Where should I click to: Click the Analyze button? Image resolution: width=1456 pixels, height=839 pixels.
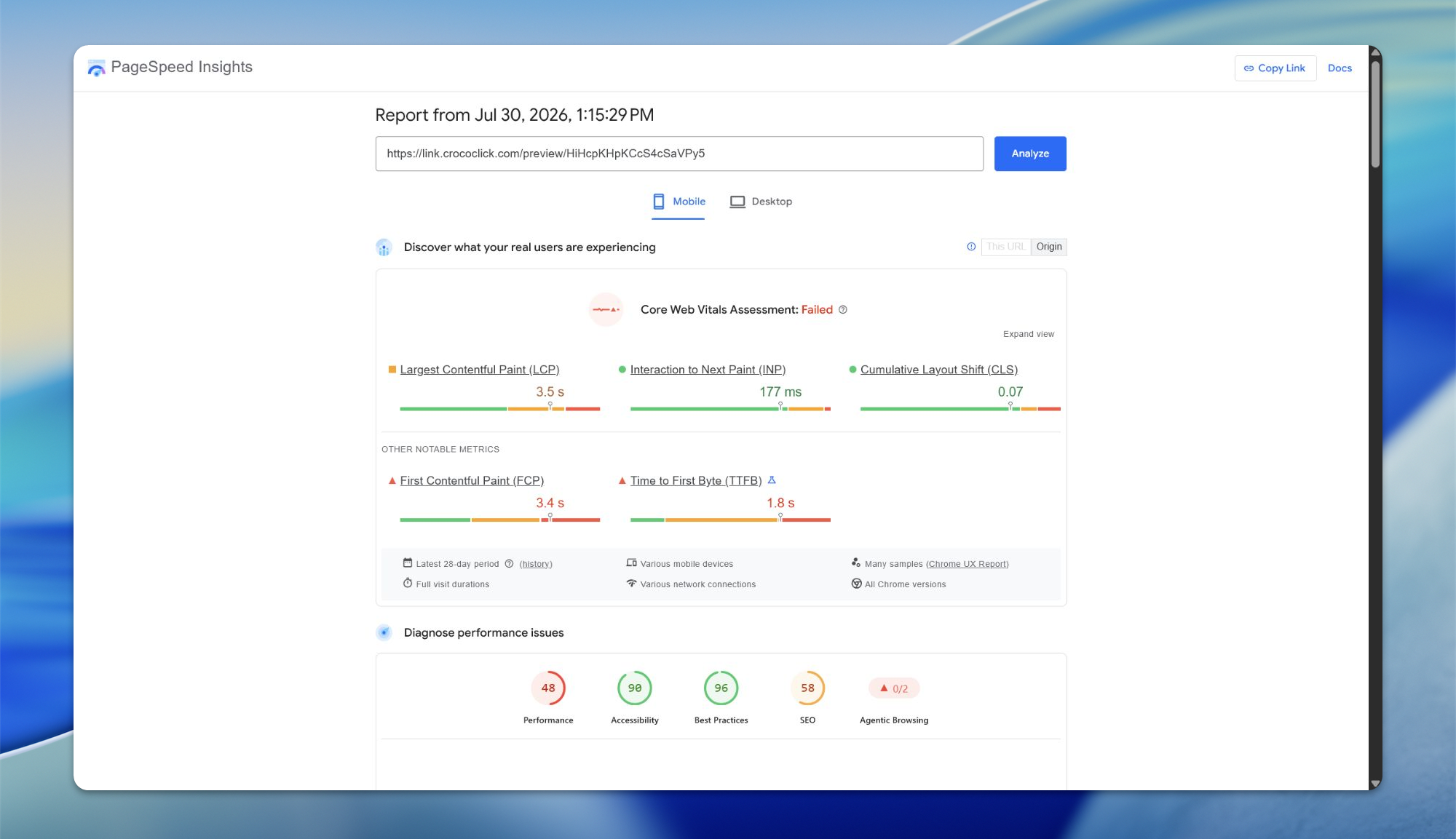tap(1030, 154)
